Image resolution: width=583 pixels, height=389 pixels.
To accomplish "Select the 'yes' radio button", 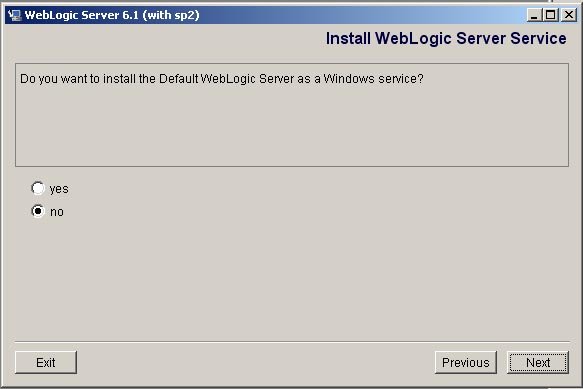I will pyautogui.click(x=38, y=189).
